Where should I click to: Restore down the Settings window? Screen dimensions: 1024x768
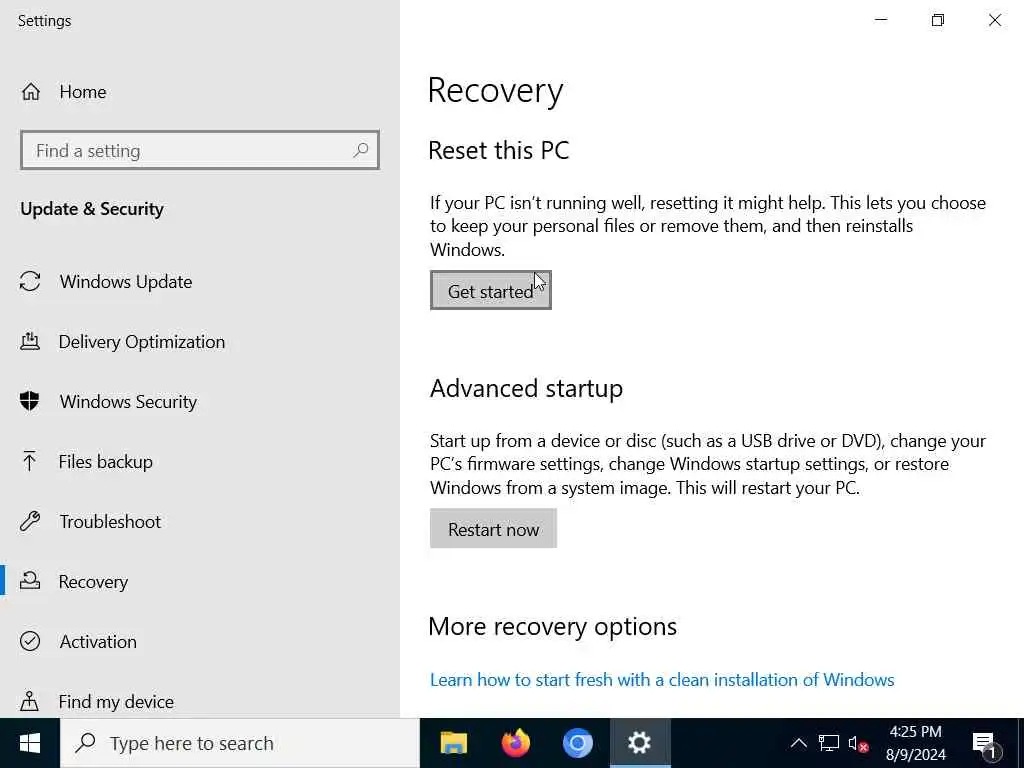coord(938,20)
